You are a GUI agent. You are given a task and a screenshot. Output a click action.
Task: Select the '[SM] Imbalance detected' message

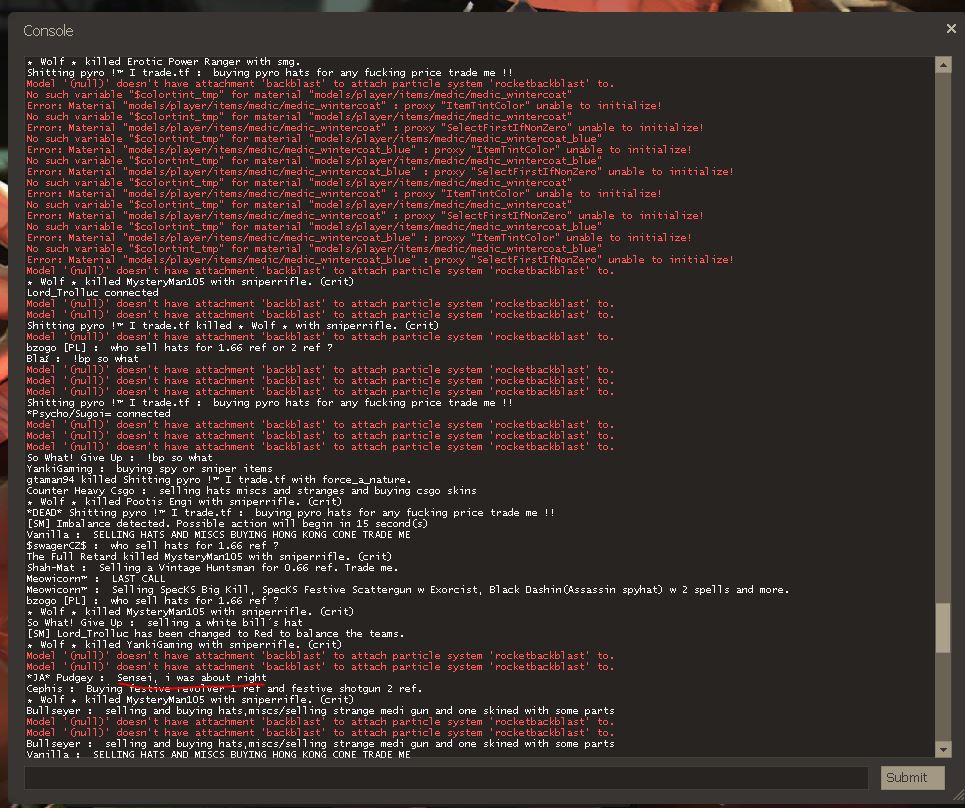pos(227,523)
